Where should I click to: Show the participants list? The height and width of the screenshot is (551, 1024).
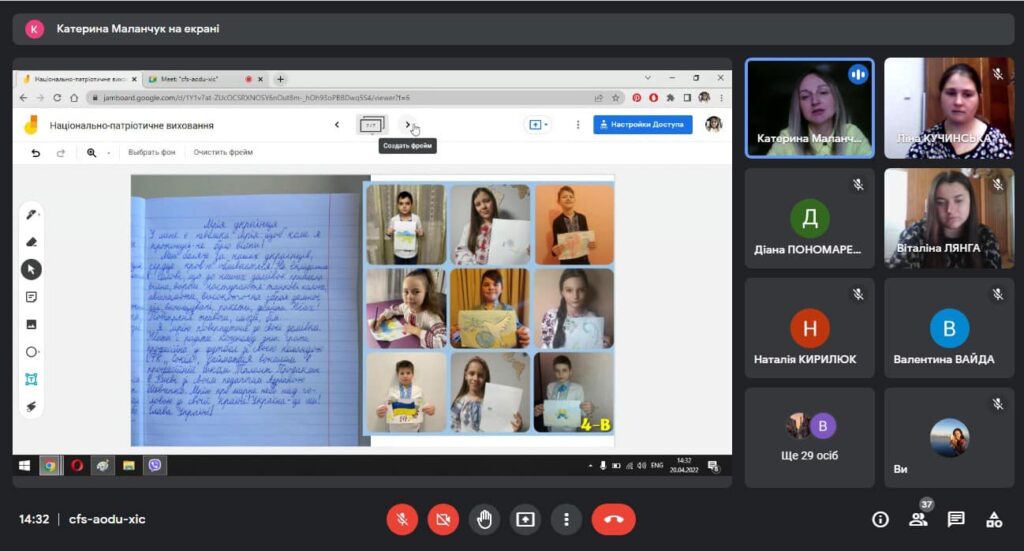click(918, 519)
